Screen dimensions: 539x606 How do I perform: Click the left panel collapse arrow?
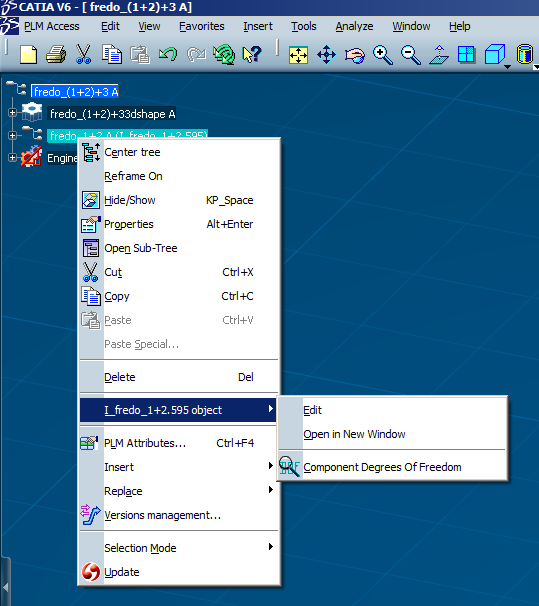pos(5,588)
